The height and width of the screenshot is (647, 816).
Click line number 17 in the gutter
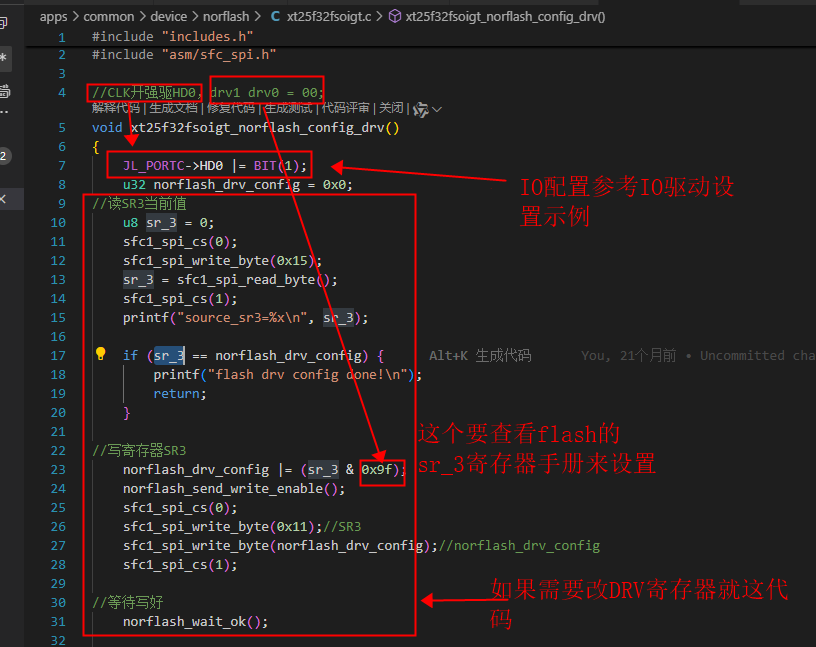[58, 356]
